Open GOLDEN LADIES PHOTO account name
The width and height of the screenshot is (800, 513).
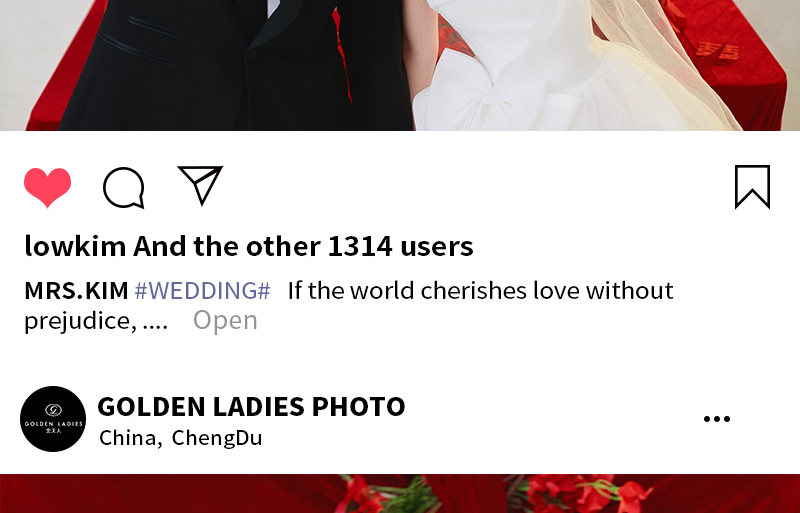[251, 406]
